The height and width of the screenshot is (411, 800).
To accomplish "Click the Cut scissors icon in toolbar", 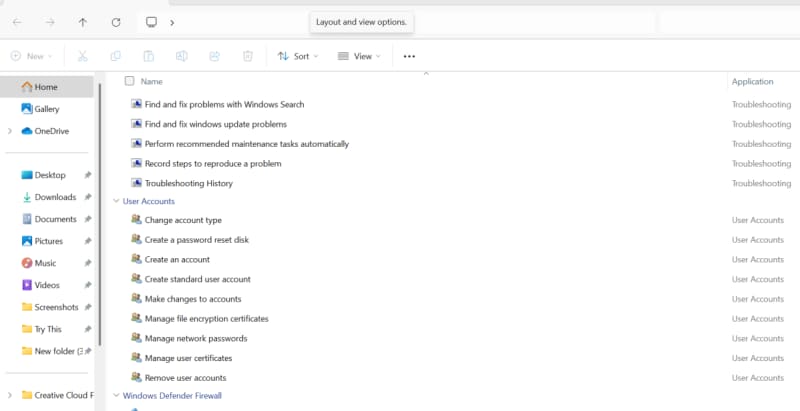I will [x=82, y=56].
